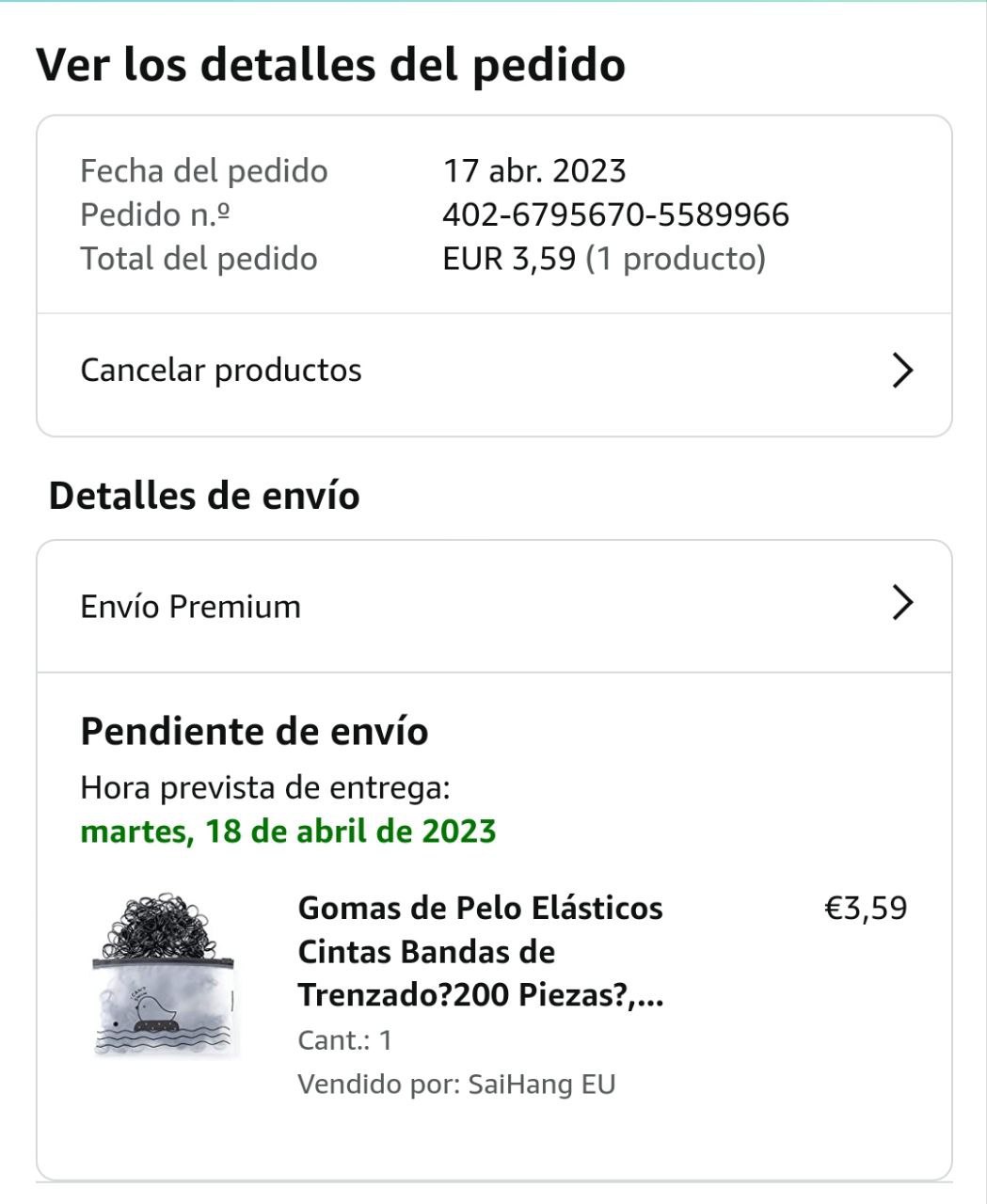Open the Envío Premium shipping option

pos(191,607)
